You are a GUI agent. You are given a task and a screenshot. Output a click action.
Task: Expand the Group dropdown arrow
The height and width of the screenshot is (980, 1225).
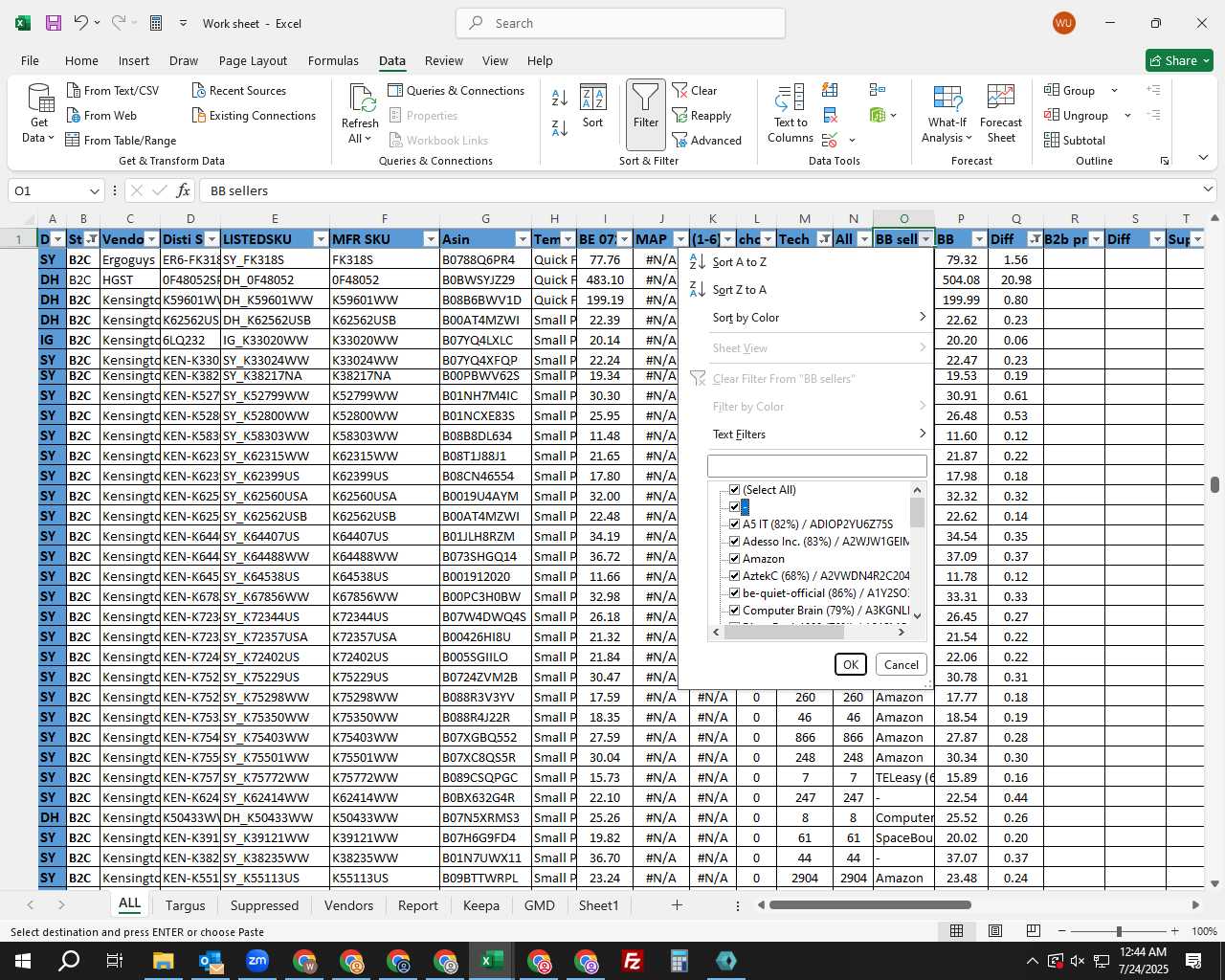pyautogui.click(x=1114, y=90)
